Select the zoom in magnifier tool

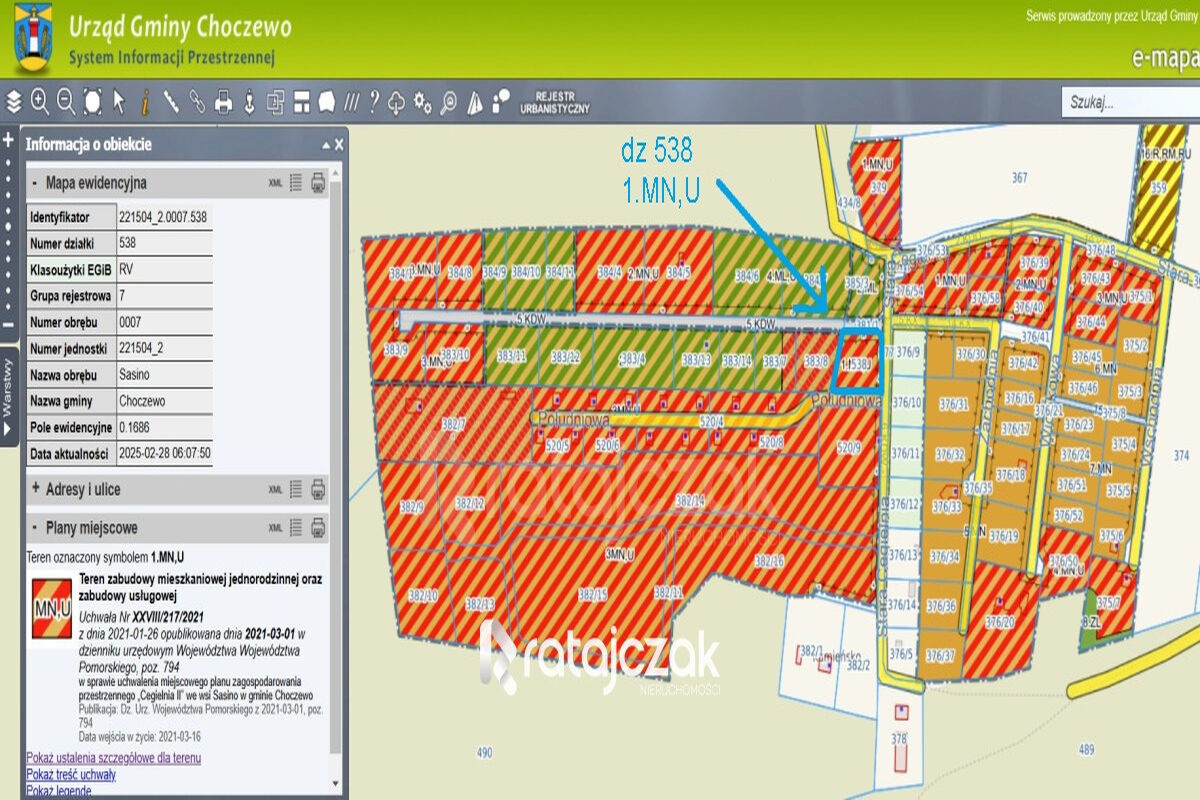pyautogui.click(x=40, y=101)
